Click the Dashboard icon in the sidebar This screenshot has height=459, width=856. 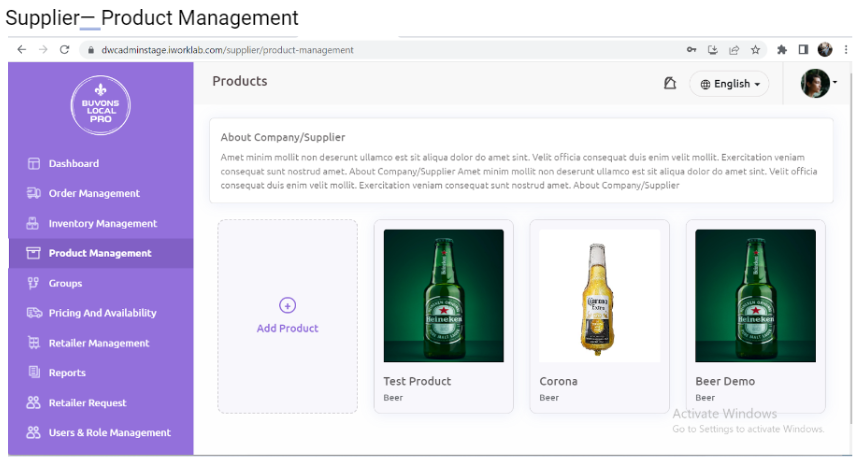[33, 164]
